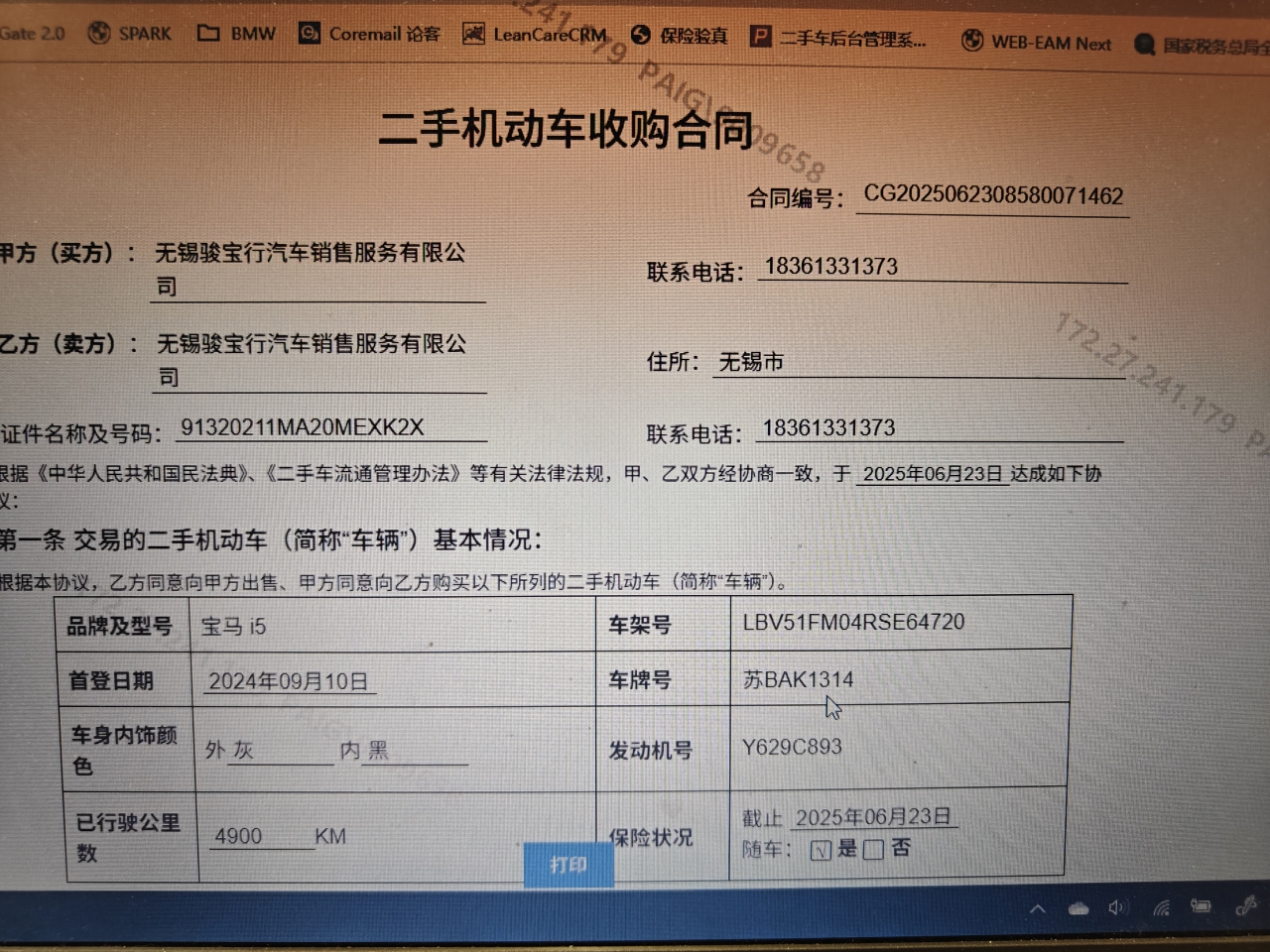Open the SPARK bookmark
The width and height of the screenshot is (1270, 952).
point(130,33)
